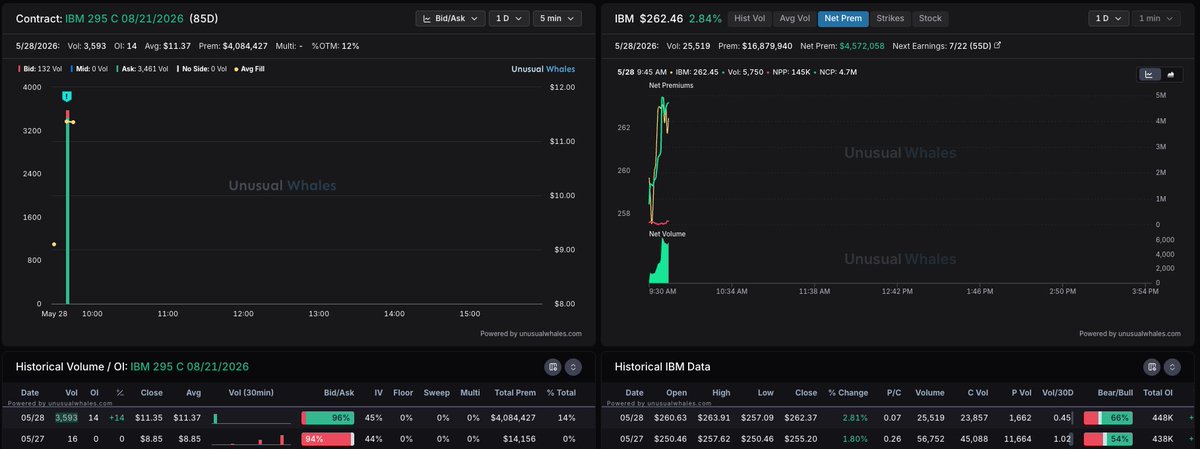The height and width of the screenshot is (449, 1200).
Task: Open the 1 min interval dropdown
Action: [x=1156, y=18]
